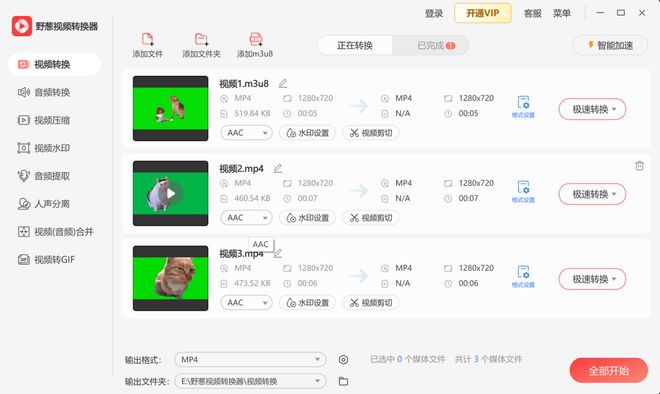Click the edit pencil next to 视频2.mp4
660x394 pixels.
tap(278, 168)
